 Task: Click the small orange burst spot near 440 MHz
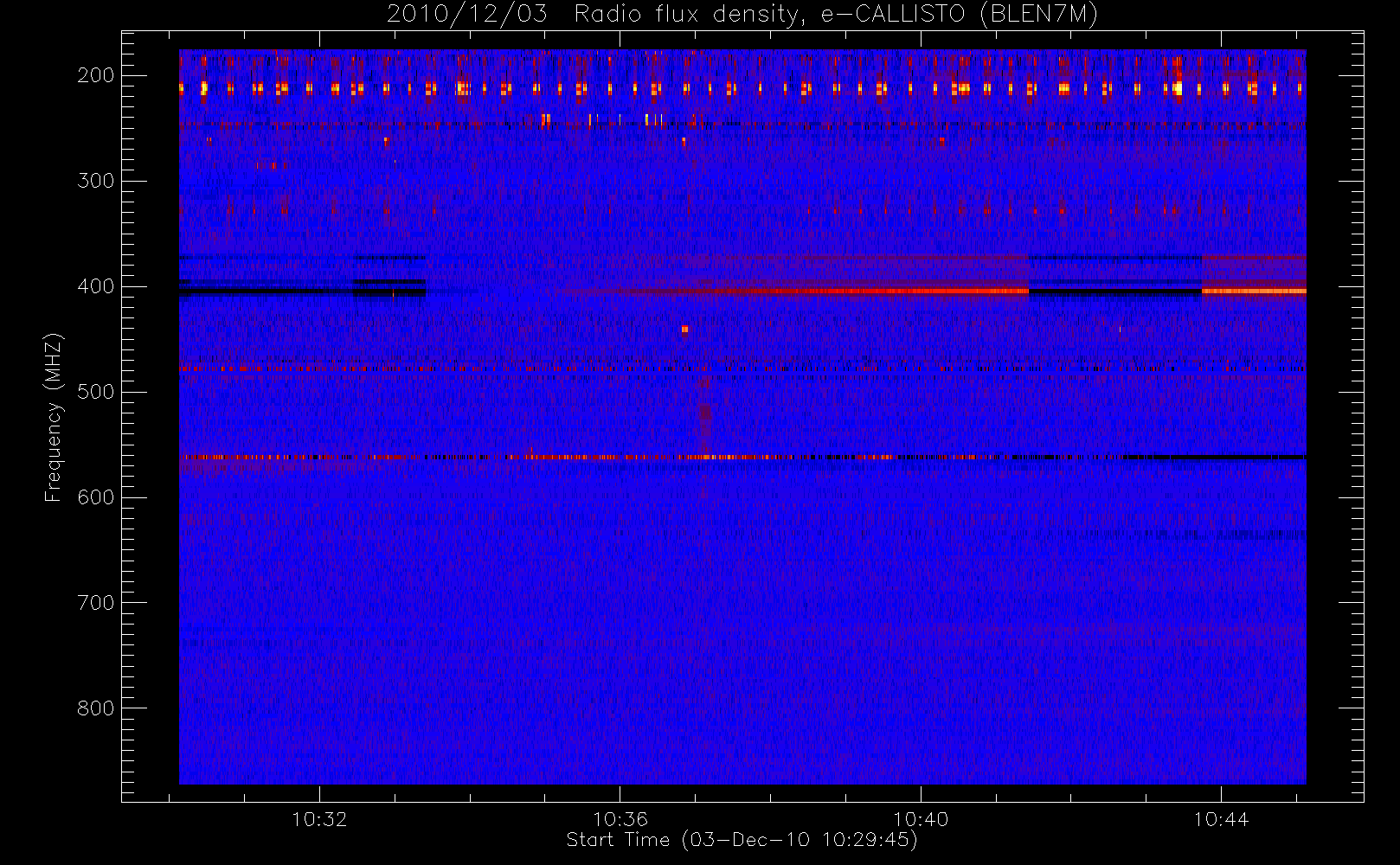click(x=684, y=329)
